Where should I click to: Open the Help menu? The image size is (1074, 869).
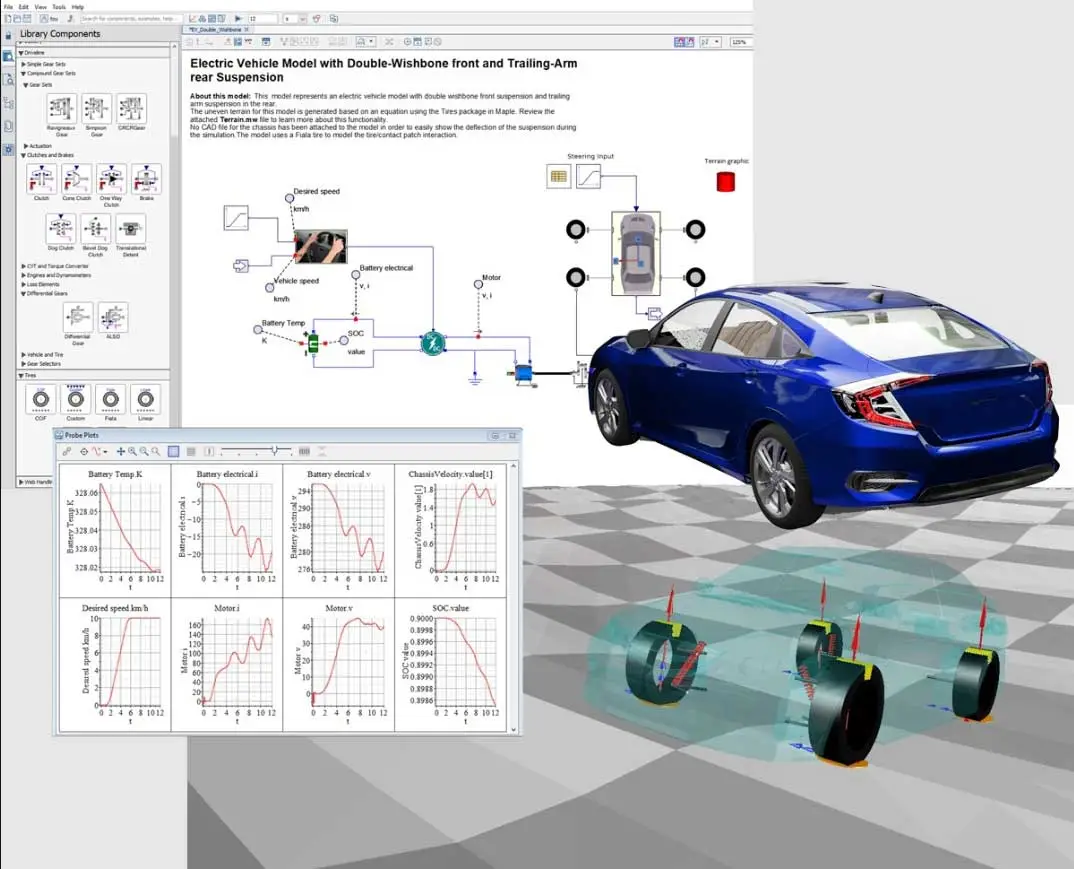tap(77, 7)
